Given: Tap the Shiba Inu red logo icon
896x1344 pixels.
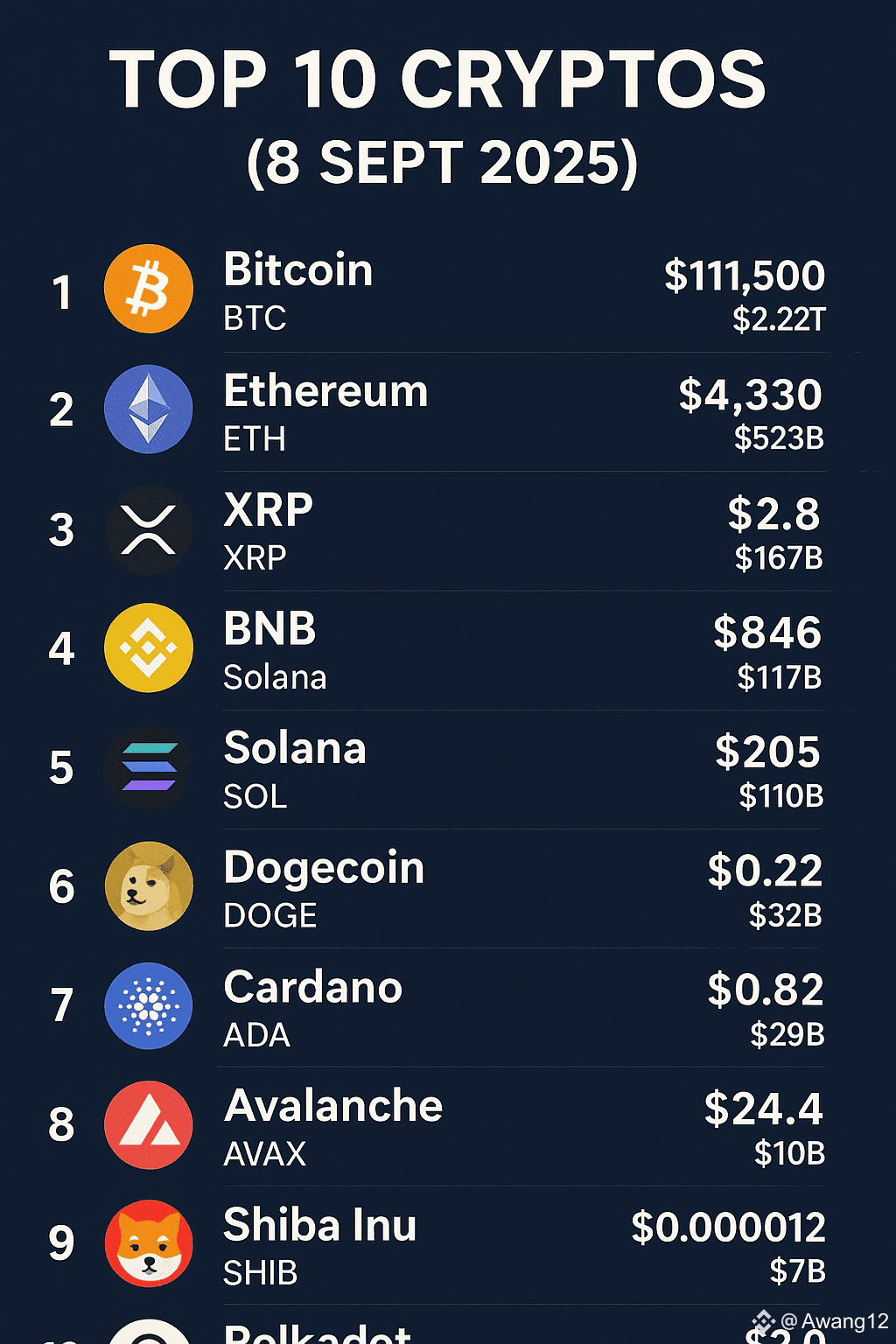Looking at the screenshot, I should pos(149,1243).
